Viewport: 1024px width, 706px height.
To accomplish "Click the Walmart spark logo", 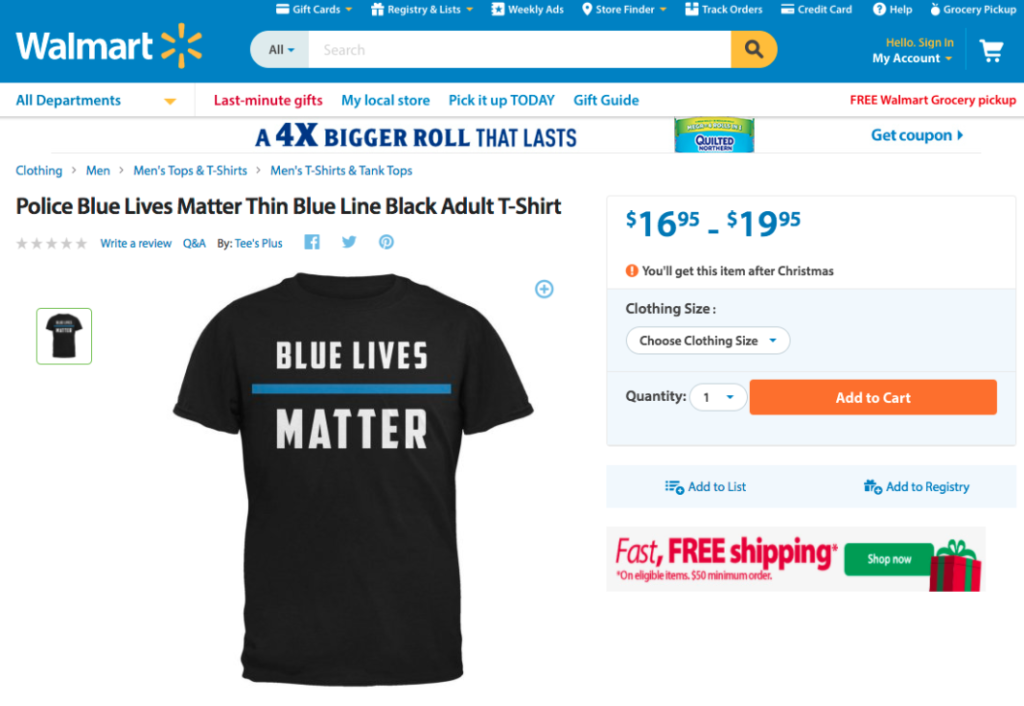I will [182, 46].
